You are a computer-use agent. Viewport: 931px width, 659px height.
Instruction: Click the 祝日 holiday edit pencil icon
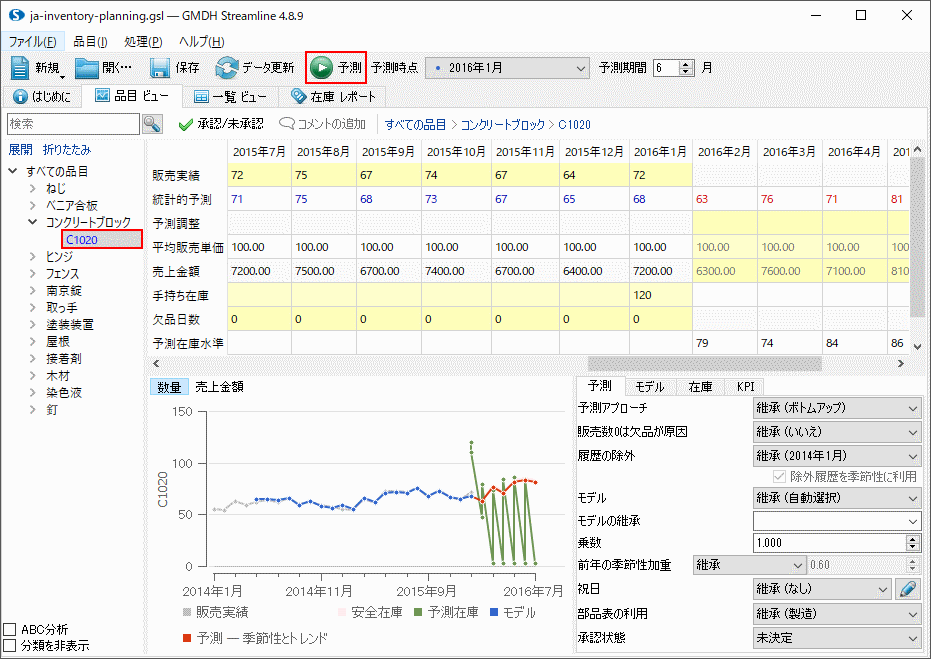point(907,590)
